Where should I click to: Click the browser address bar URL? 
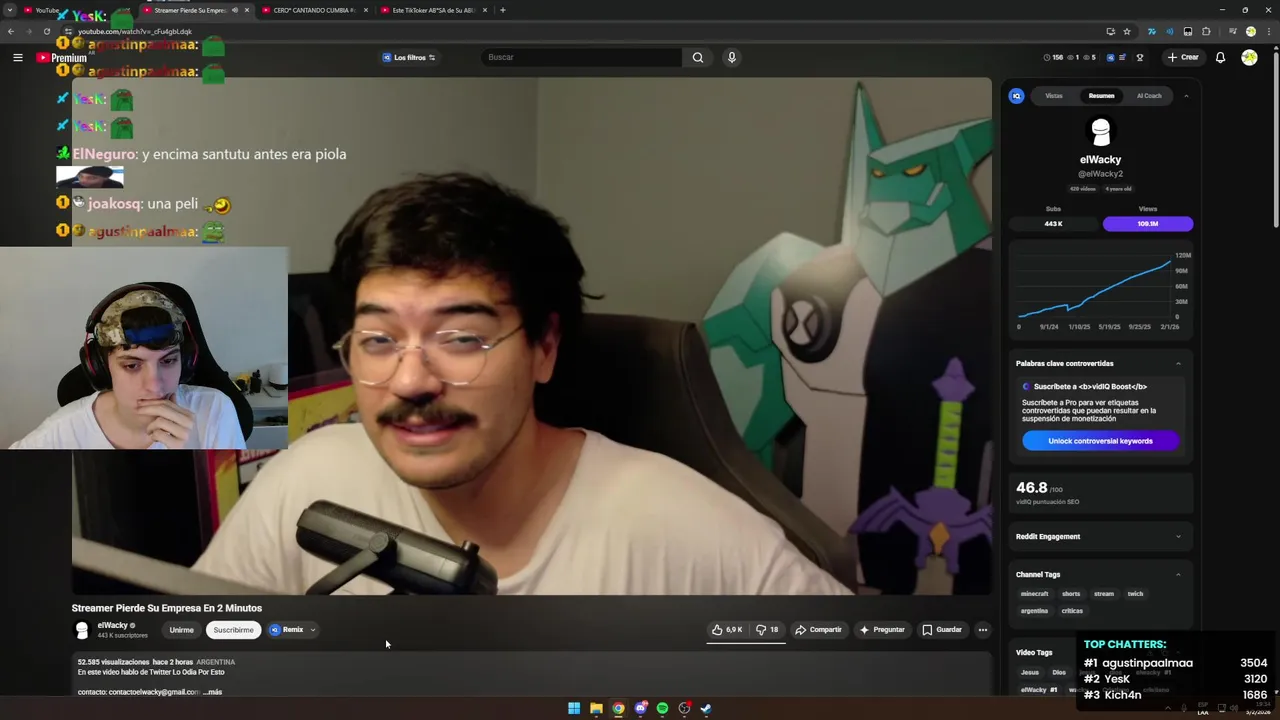coord(135,31)
